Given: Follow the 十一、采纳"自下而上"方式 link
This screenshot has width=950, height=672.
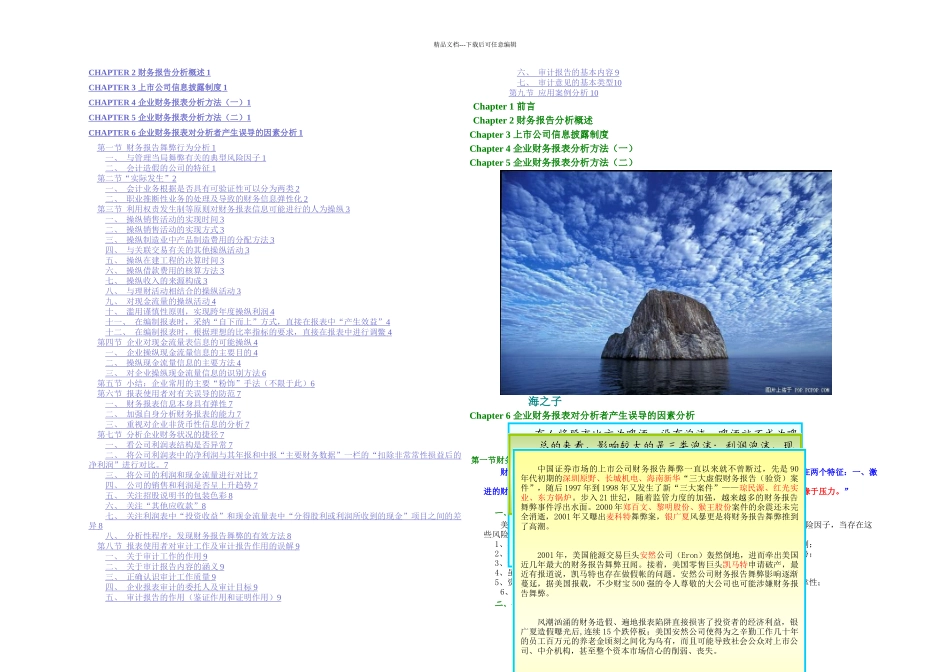Looking at the screenshot, I should click(248, 322).
